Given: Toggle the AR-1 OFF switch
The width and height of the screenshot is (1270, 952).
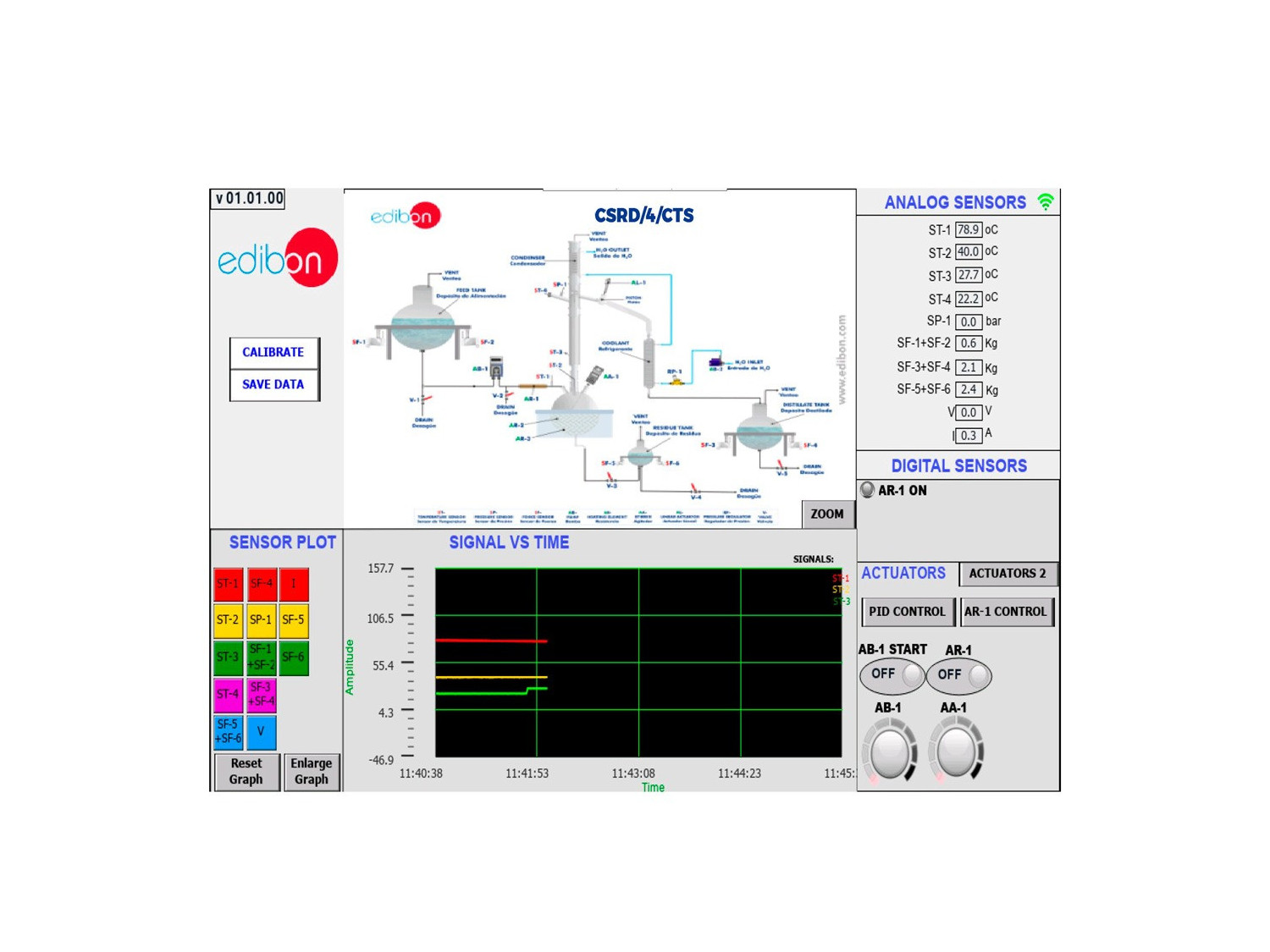Looking at the screenshot, I should click(x=958, y=674).
